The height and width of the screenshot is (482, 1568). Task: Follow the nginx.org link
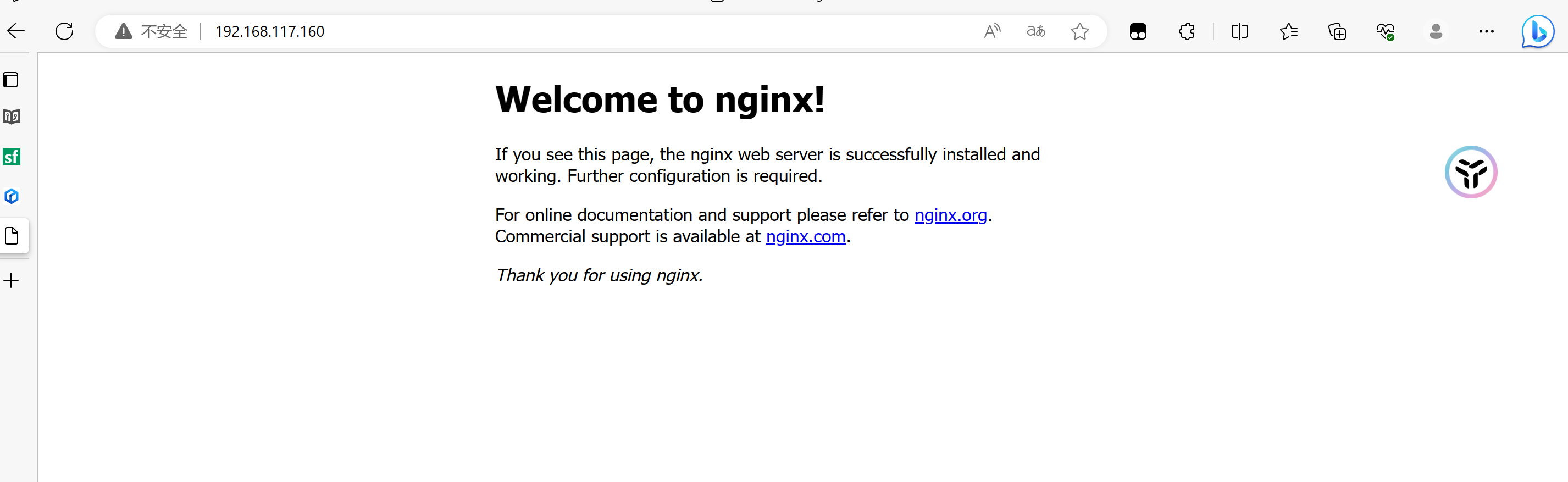(x=950, y=215)
